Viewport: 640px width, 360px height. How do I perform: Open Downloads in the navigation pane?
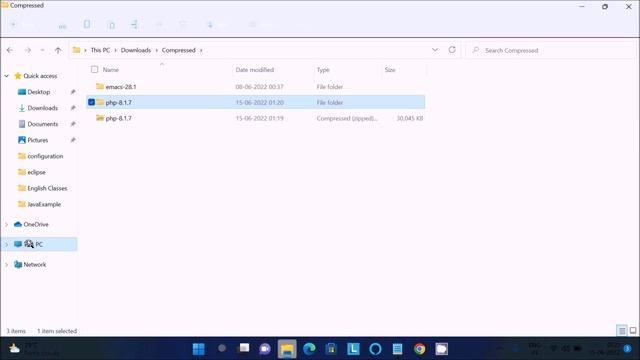42,108
